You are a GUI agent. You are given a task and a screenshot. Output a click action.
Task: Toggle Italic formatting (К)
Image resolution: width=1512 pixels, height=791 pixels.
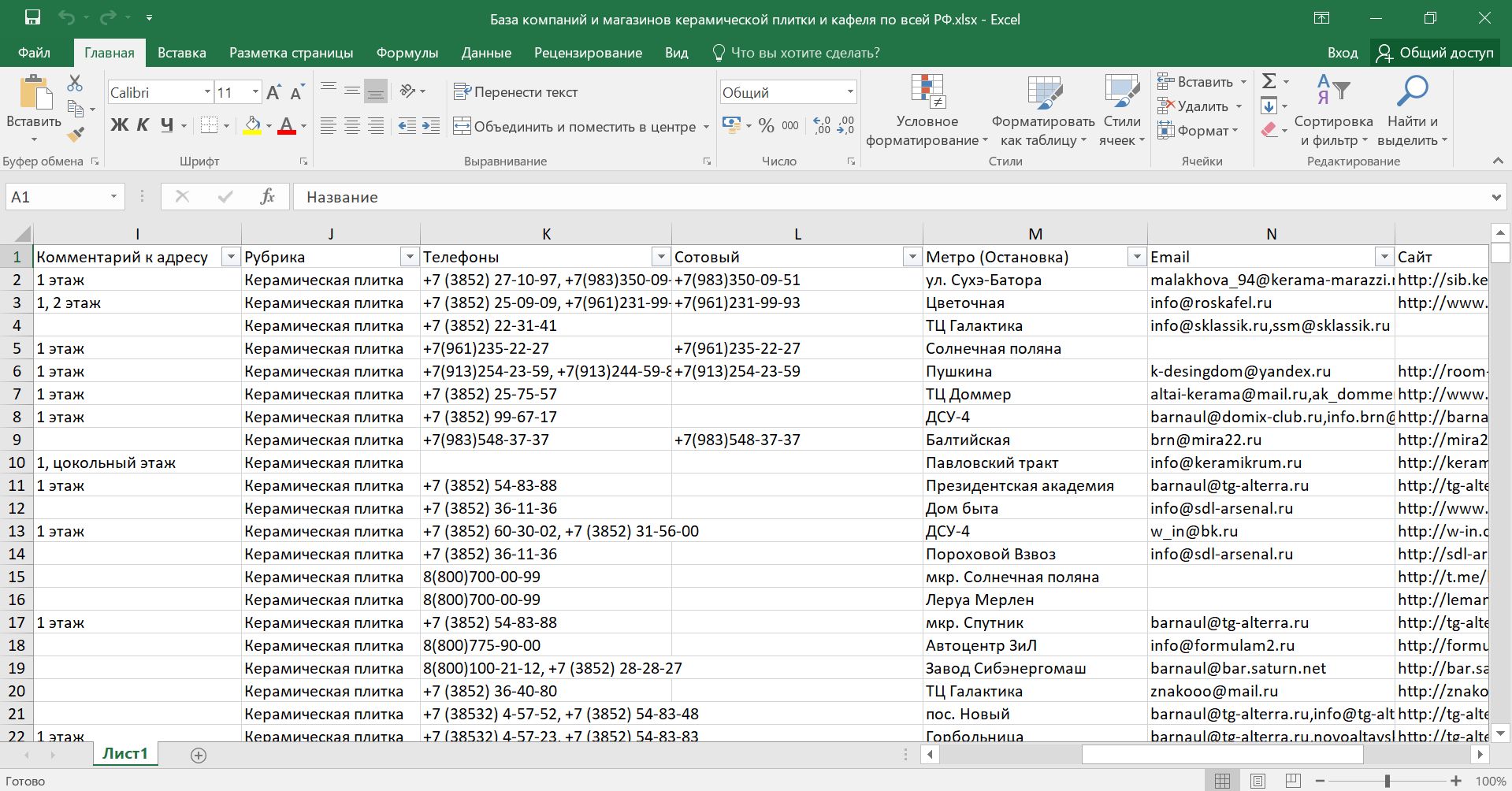143,125
